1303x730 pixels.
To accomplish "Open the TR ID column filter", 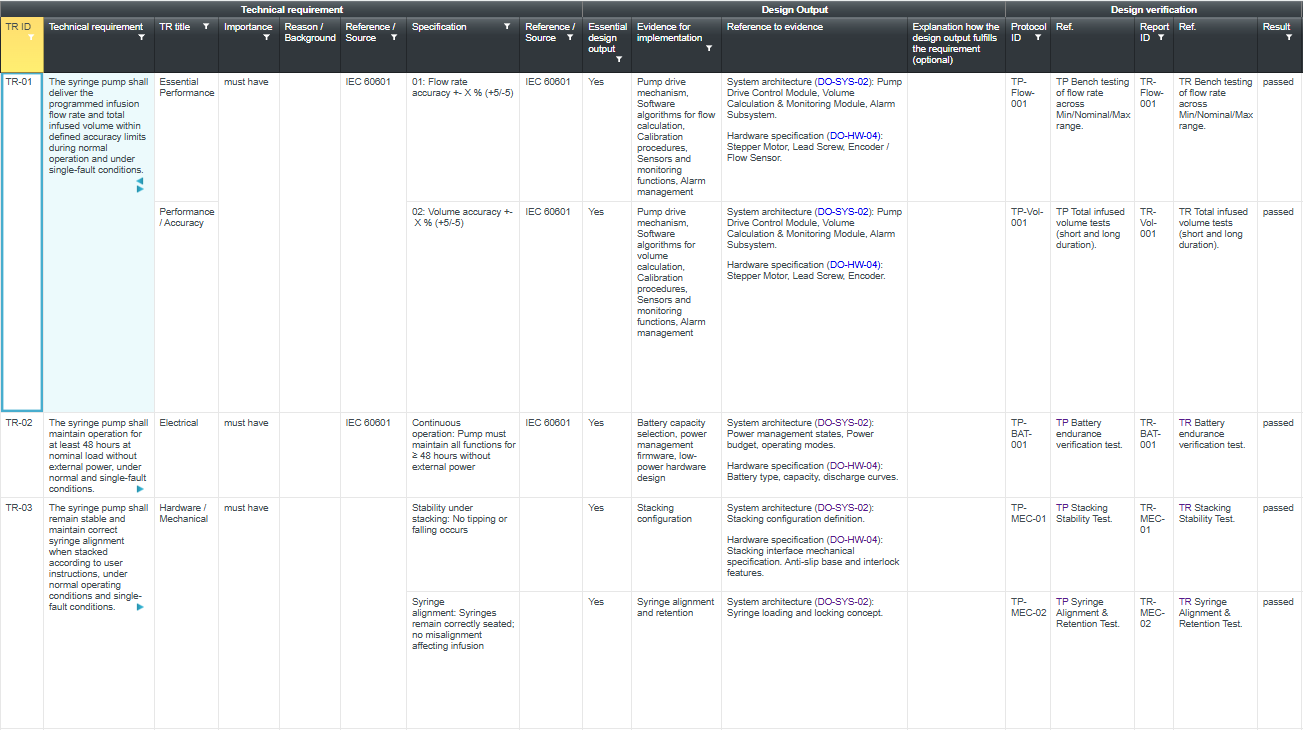I will (x=31, y=37).
